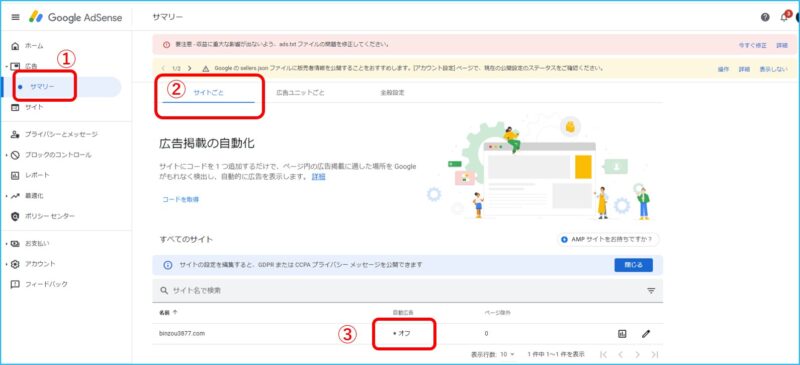Click the ブロックのコントロール block icon
Screen dimensions: 800x365
point(15,155)
